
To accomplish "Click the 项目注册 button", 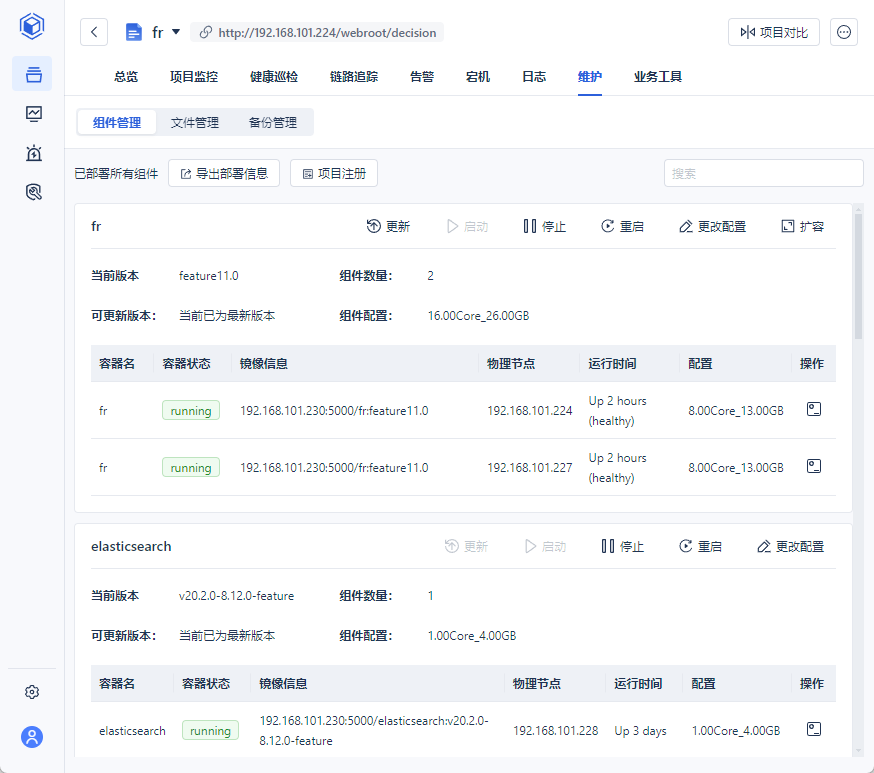I will pyautogui.click(x=333, y=174).
